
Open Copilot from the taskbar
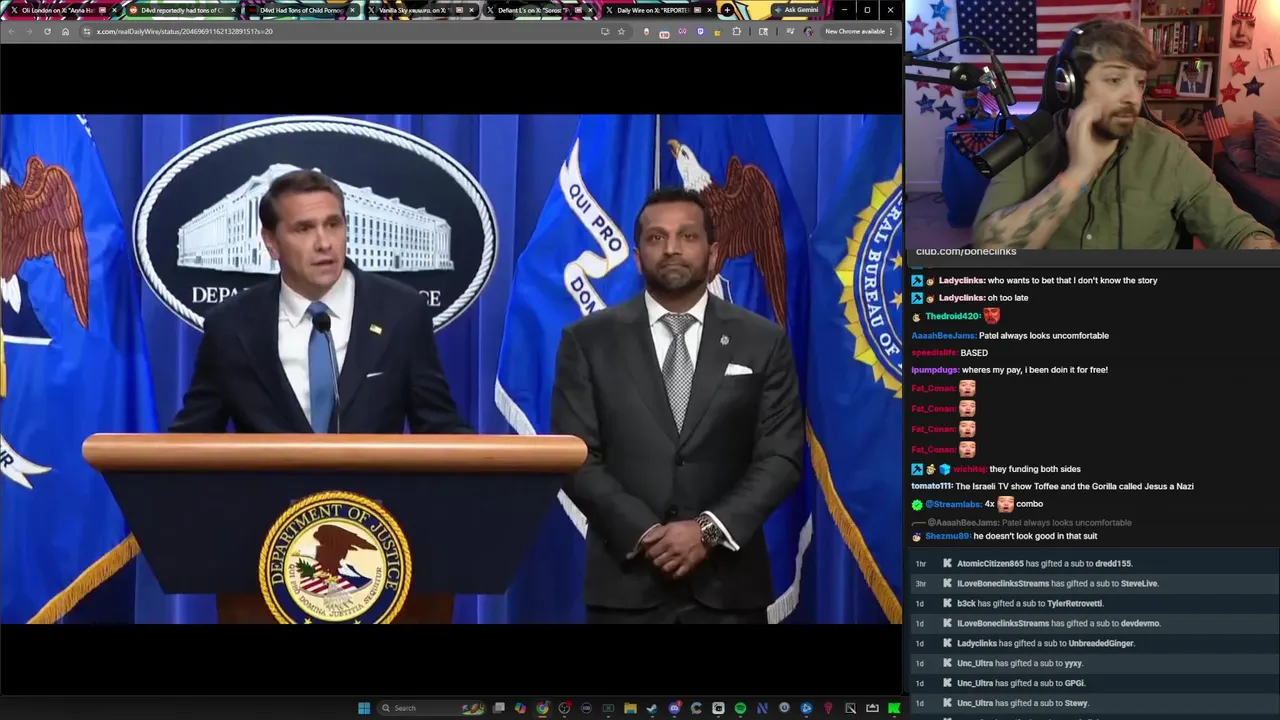coord(520,708)
